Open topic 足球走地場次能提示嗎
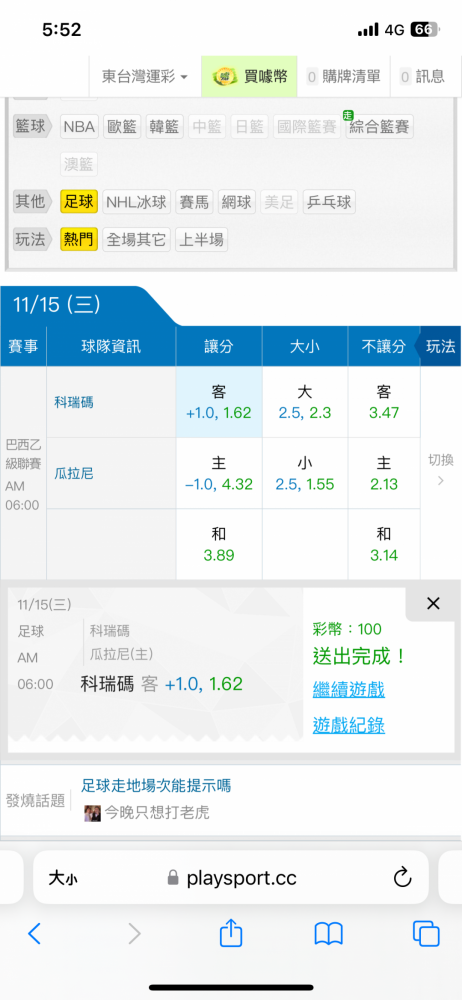This screenshot has height=1000, width=462. pyautogui.click(x=156, y=785)
